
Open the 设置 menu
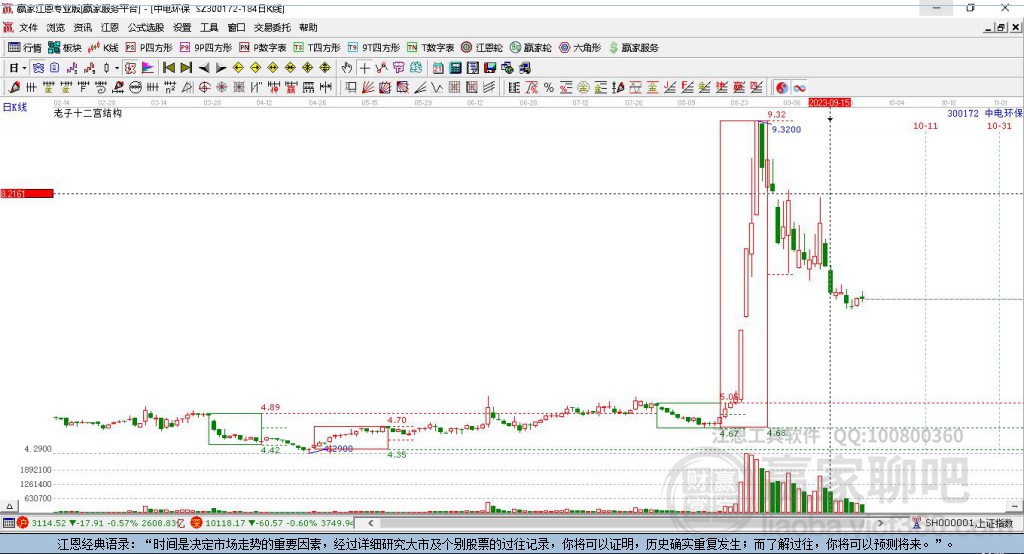[x=182, y=27]
